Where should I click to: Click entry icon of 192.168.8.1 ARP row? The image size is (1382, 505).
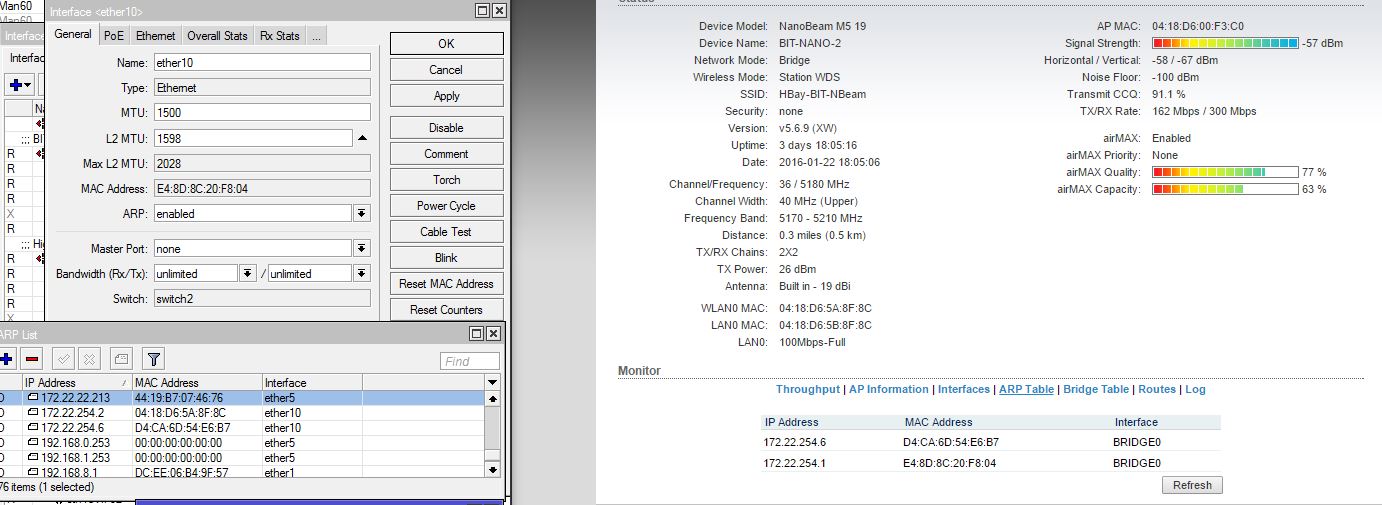[32, 473]
